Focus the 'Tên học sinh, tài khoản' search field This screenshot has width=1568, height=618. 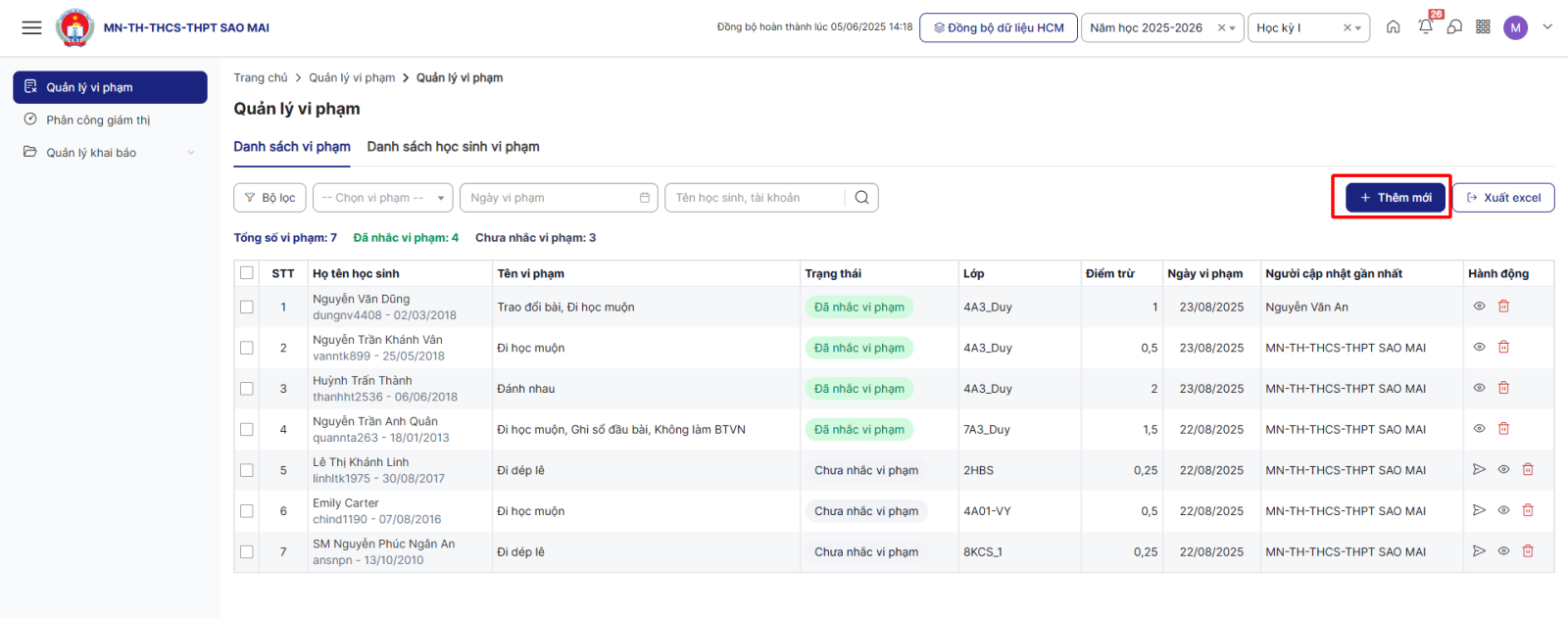(755, 198)
